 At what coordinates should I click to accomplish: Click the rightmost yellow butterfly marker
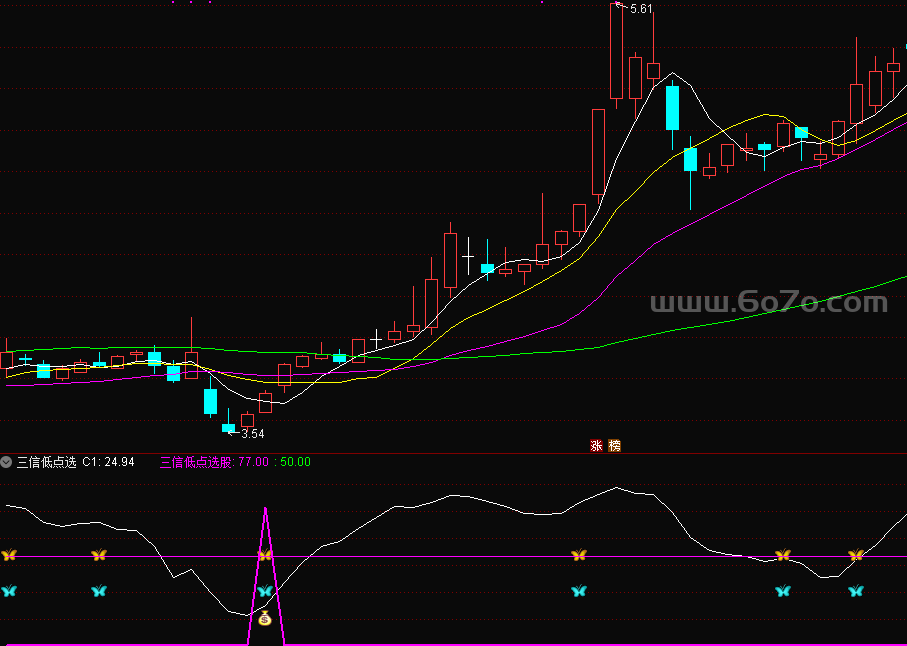point(856,555)
